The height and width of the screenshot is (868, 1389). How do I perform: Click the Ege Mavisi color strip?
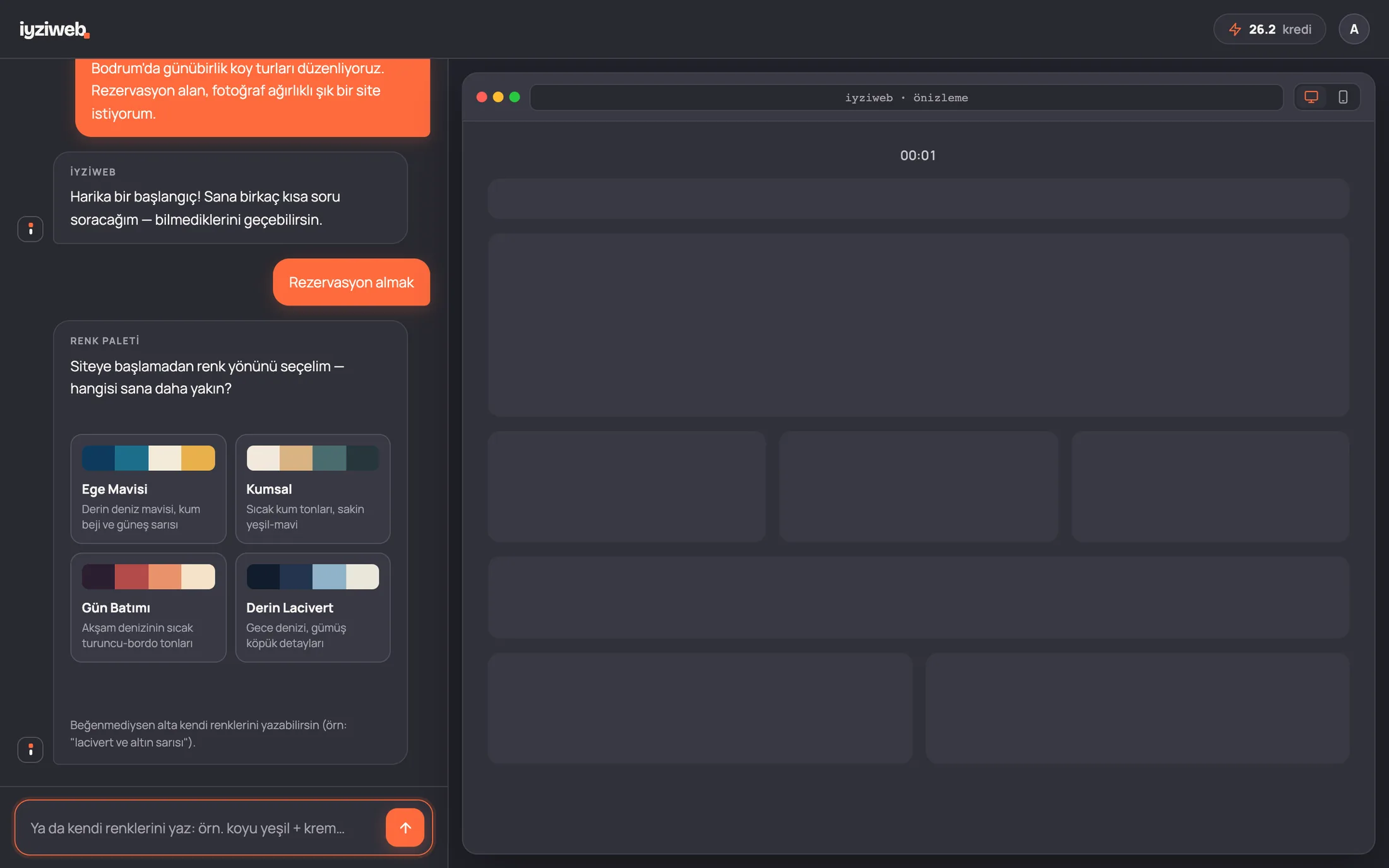[148, 458]
